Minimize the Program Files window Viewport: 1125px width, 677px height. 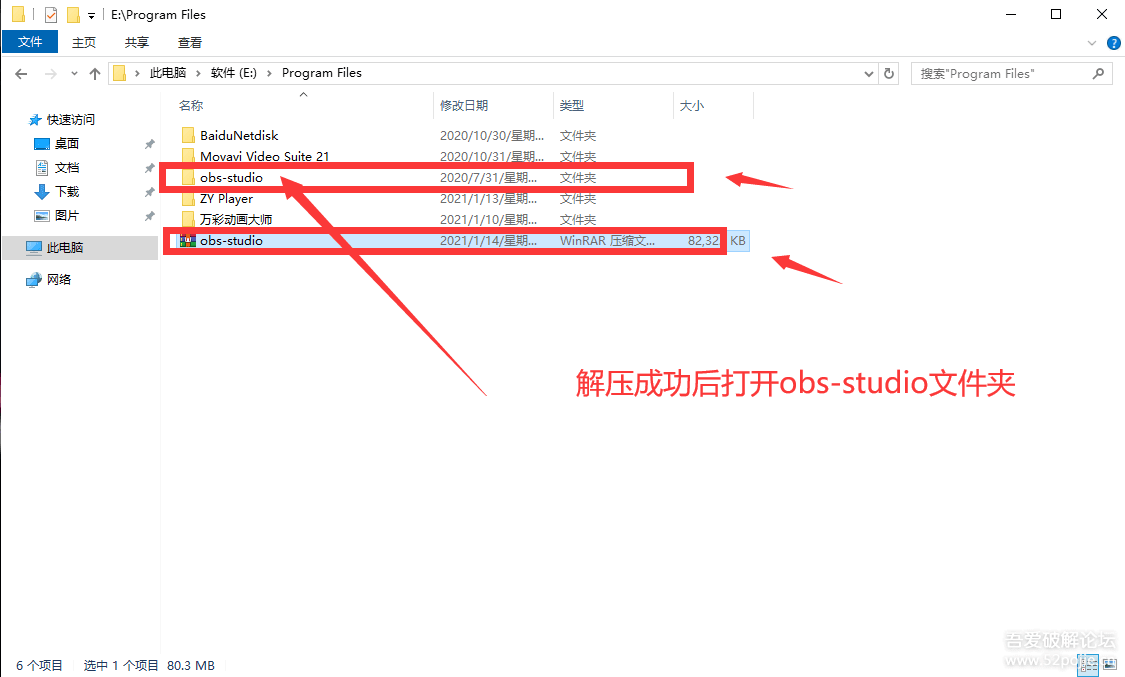point(1012,14)
